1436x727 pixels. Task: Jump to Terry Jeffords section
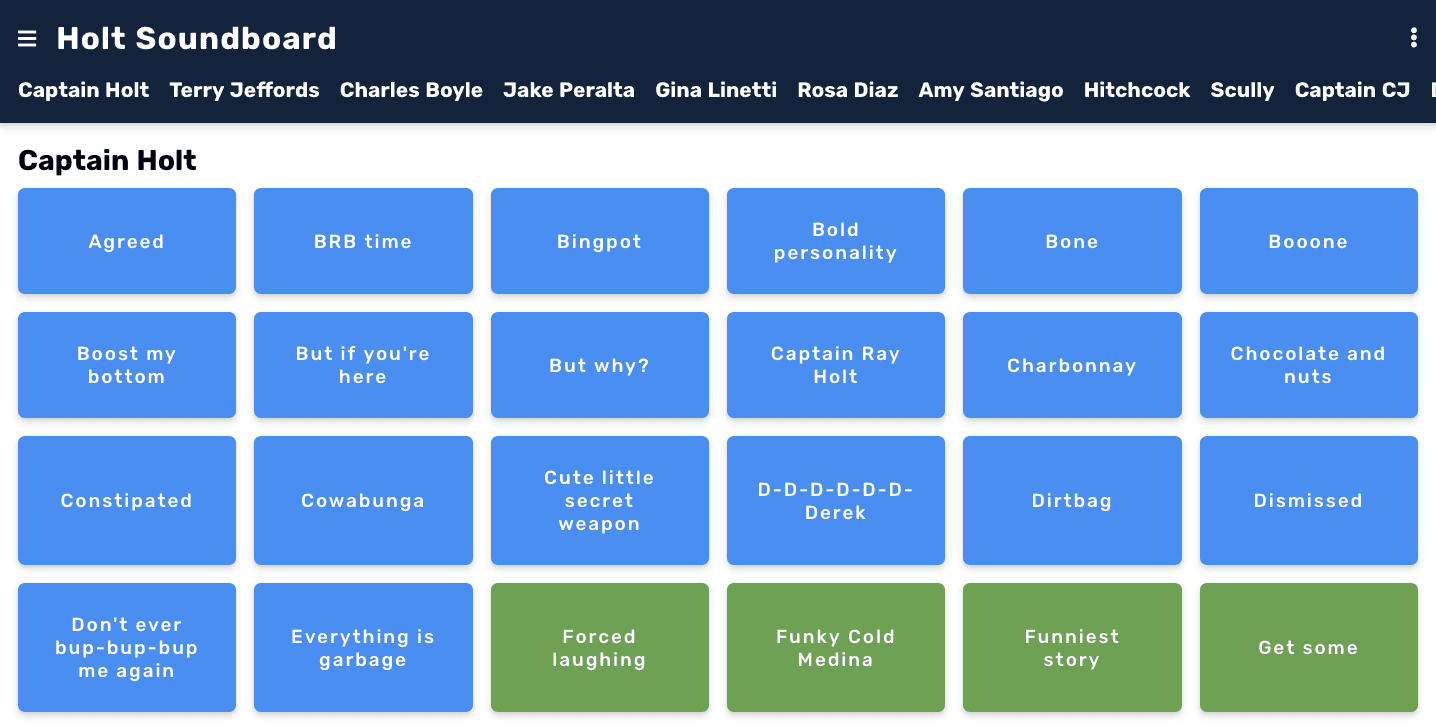point(244,90)
